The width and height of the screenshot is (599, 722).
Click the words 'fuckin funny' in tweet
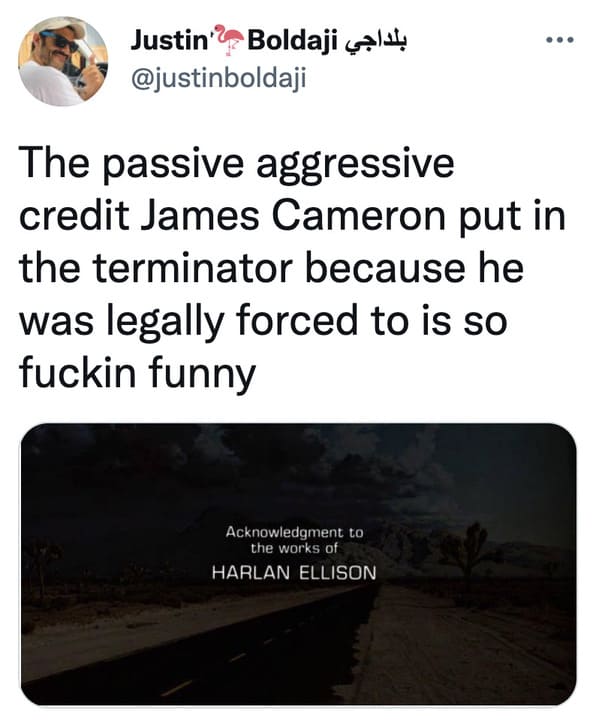(x=137, y=373)
